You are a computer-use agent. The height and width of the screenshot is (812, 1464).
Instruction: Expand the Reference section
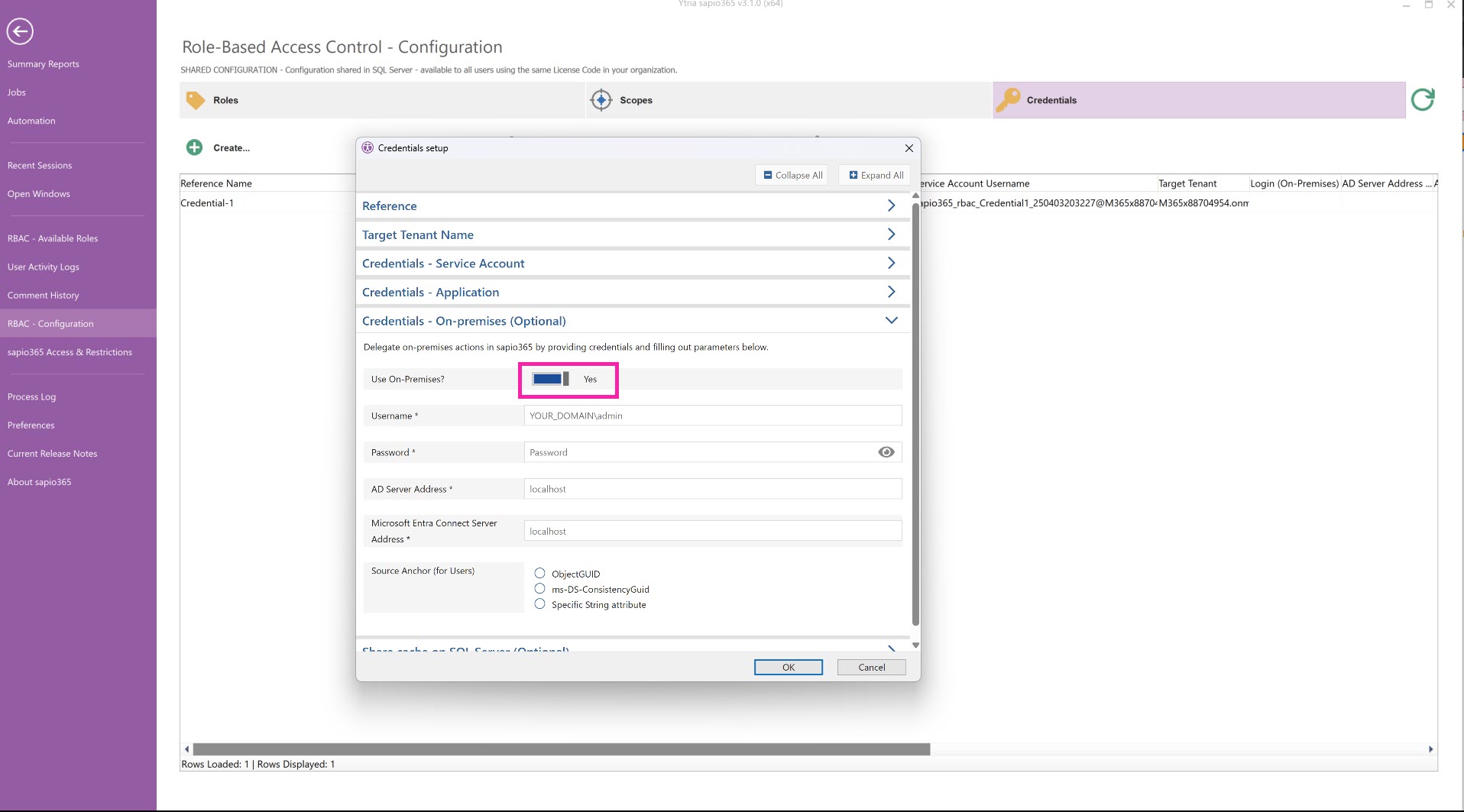tap(891, 206)
